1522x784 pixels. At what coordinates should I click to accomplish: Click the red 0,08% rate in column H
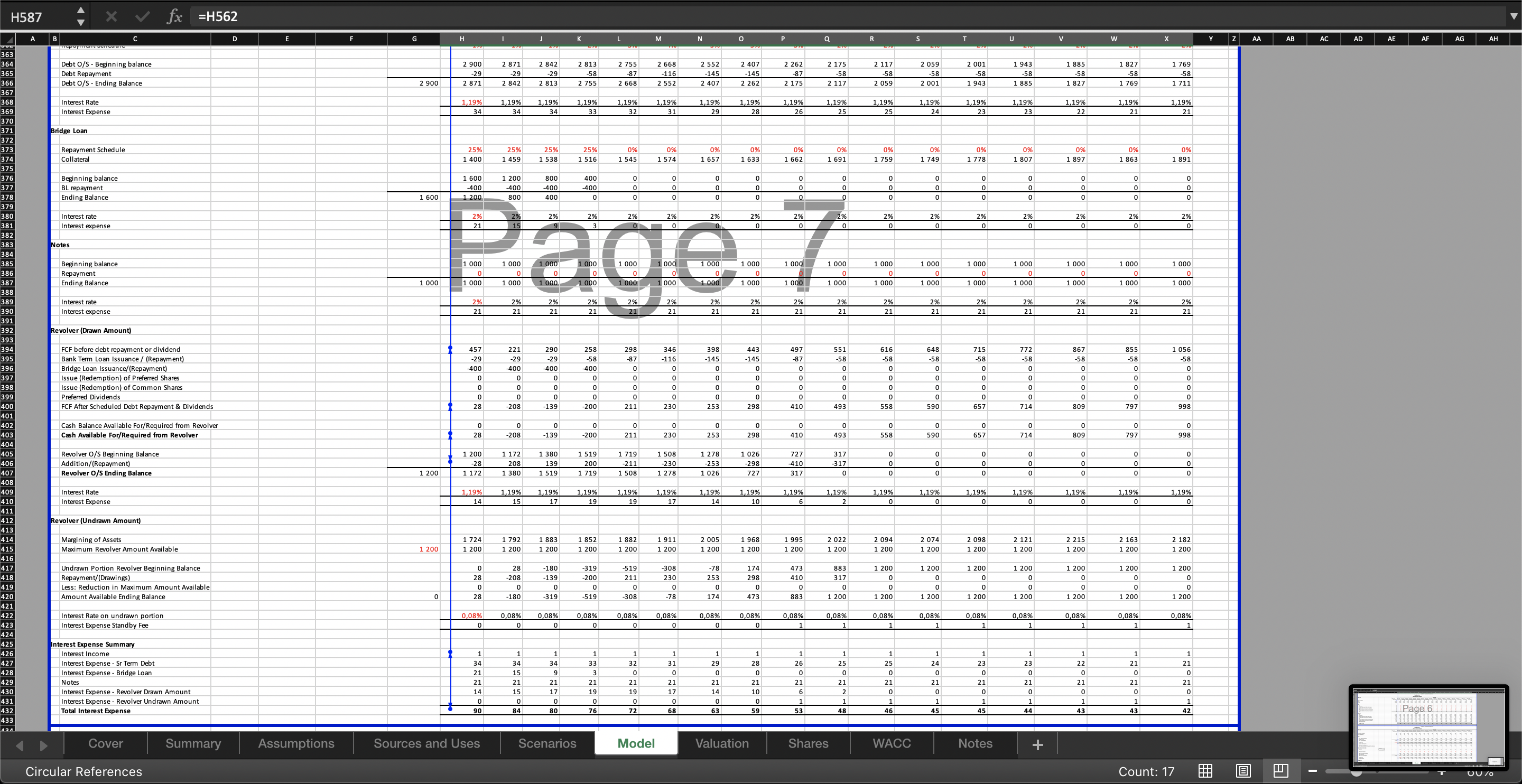pos(471,616)
